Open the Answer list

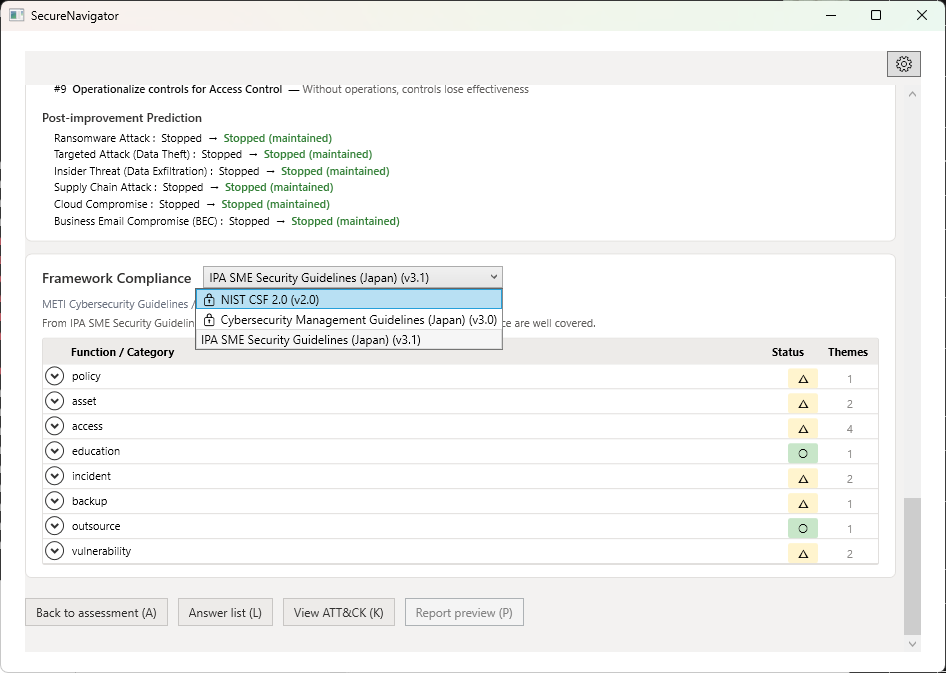(225, 612)
